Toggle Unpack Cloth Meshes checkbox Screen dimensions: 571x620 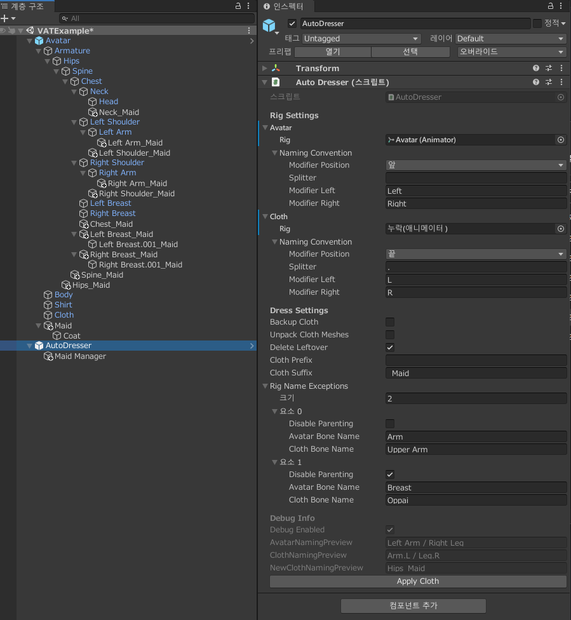pyautogui.click(x=390, y=335)
